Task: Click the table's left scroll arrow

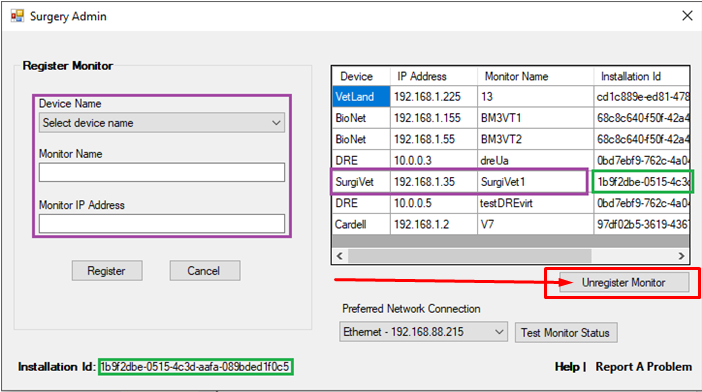Action: point(340,256)
